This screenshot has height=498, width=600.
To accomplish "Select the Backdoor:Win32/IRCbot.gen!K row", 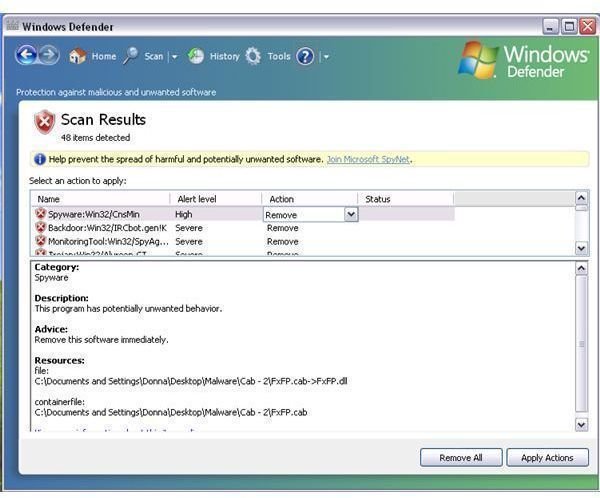I will (x=243, y=228).
